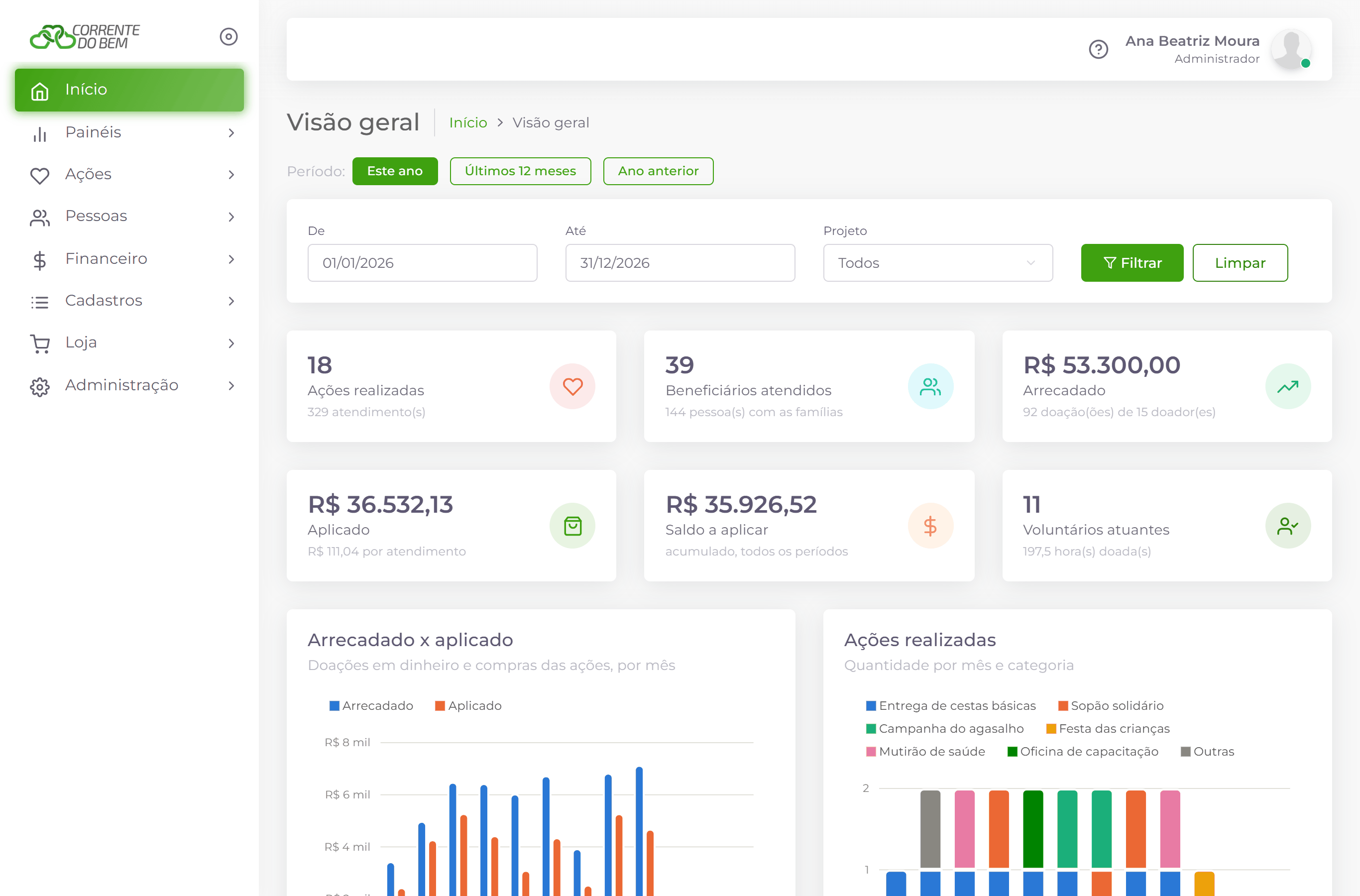Go to Início in the sidebar

pos(129,90)
